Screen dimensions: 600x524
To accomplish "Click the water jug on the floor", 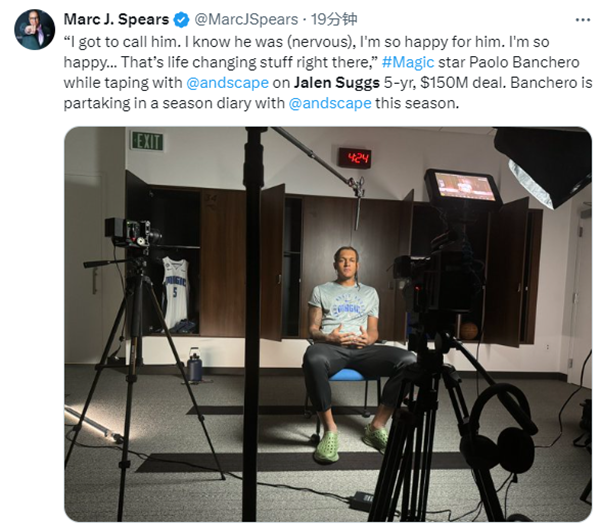I will click(x=194, y=364).
